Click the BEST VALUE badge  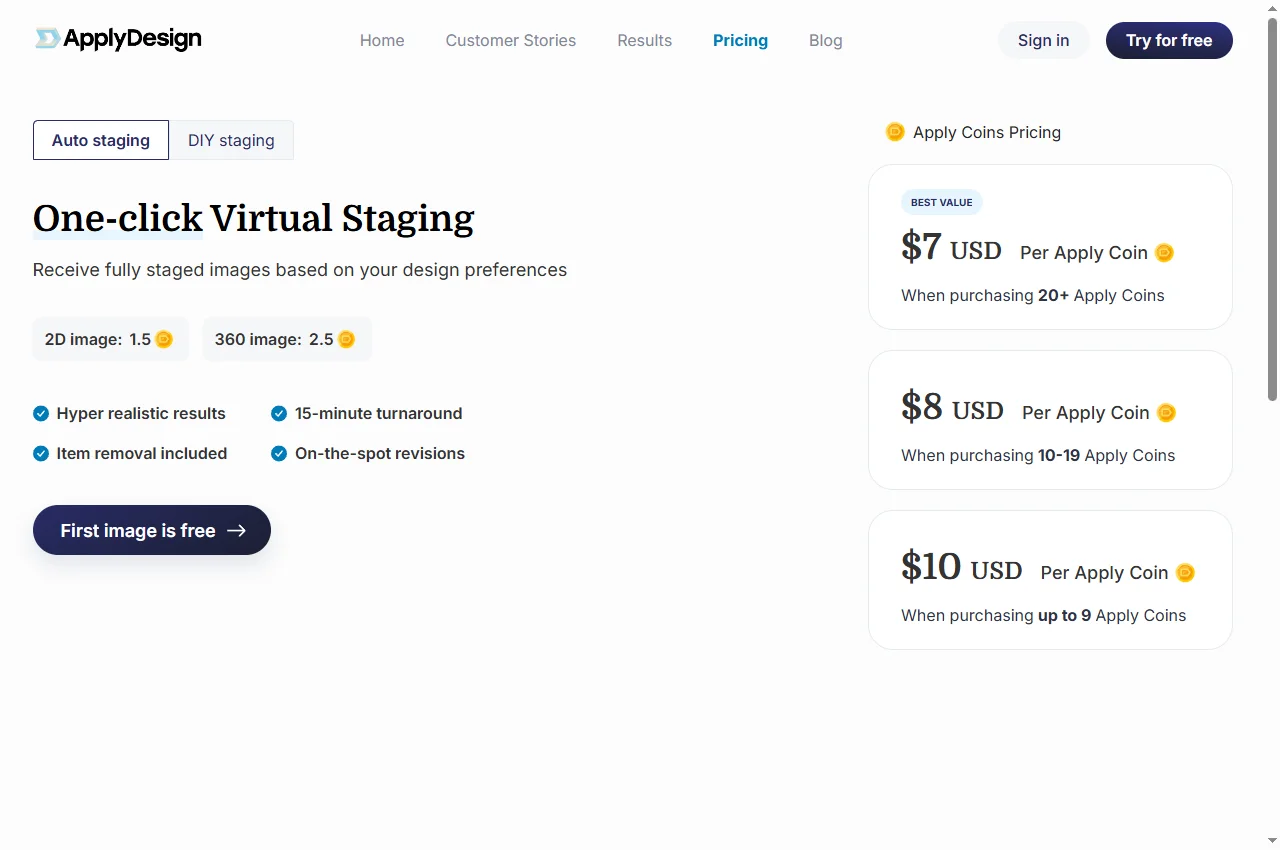(942, 202)
